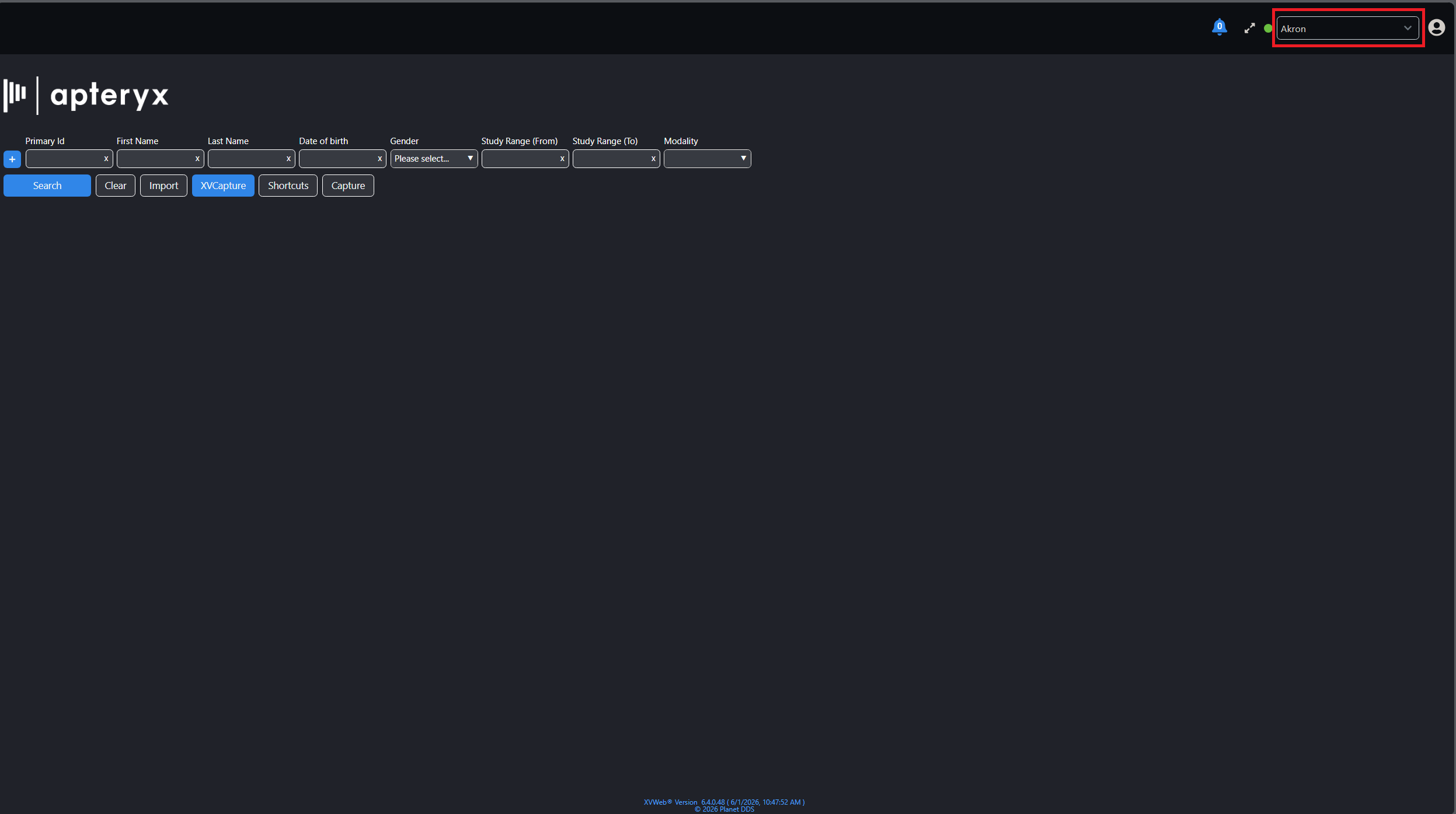Image resolution: width=1456 pixels, height=814 pixels.
Task: Click the apteryx logo
Action: (x=86, y=95)
